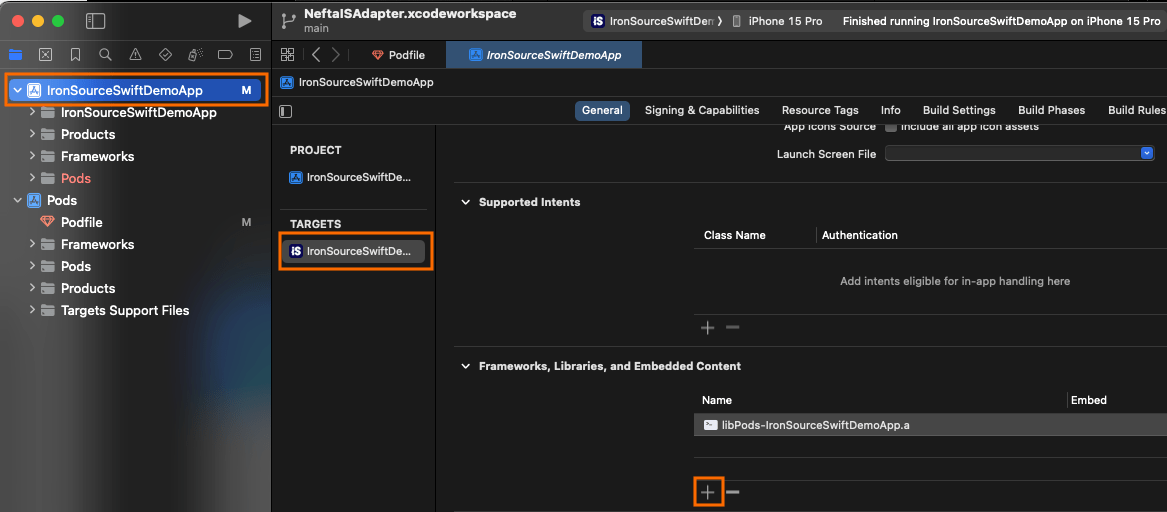This screenshot has height=512, width=1167.
Task: Hide the project and targets list
Action: [286, 111]
